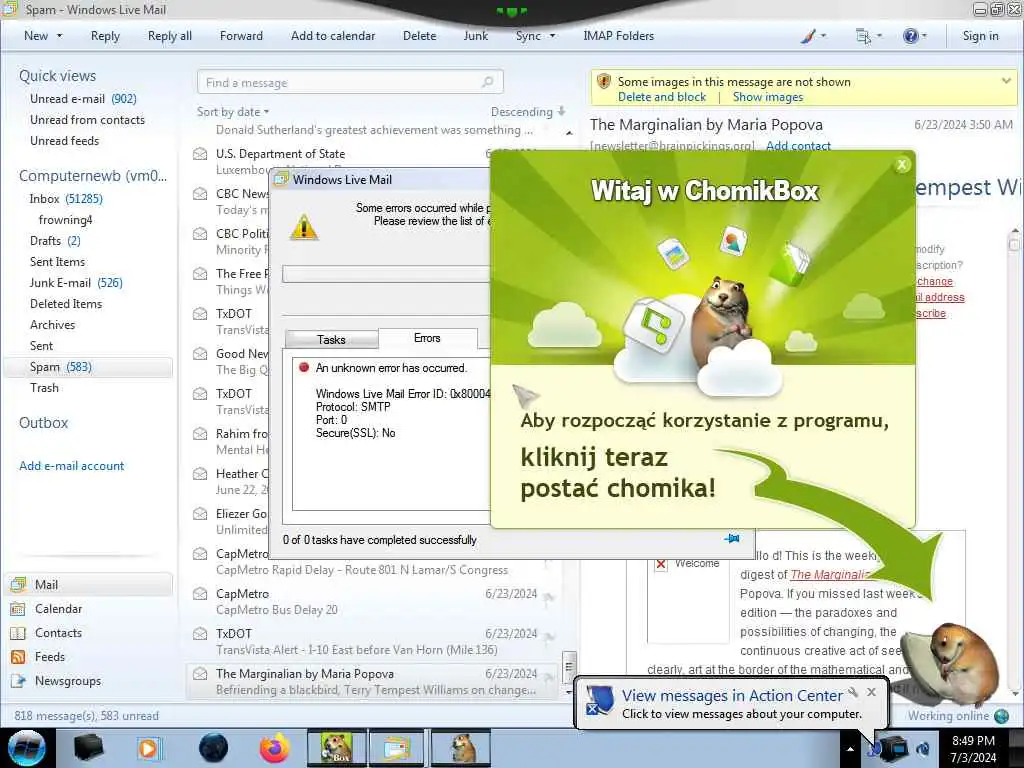Open the paintbrush color scheme icon
This screenshot has width=1024, height=768.
point(808,36)
